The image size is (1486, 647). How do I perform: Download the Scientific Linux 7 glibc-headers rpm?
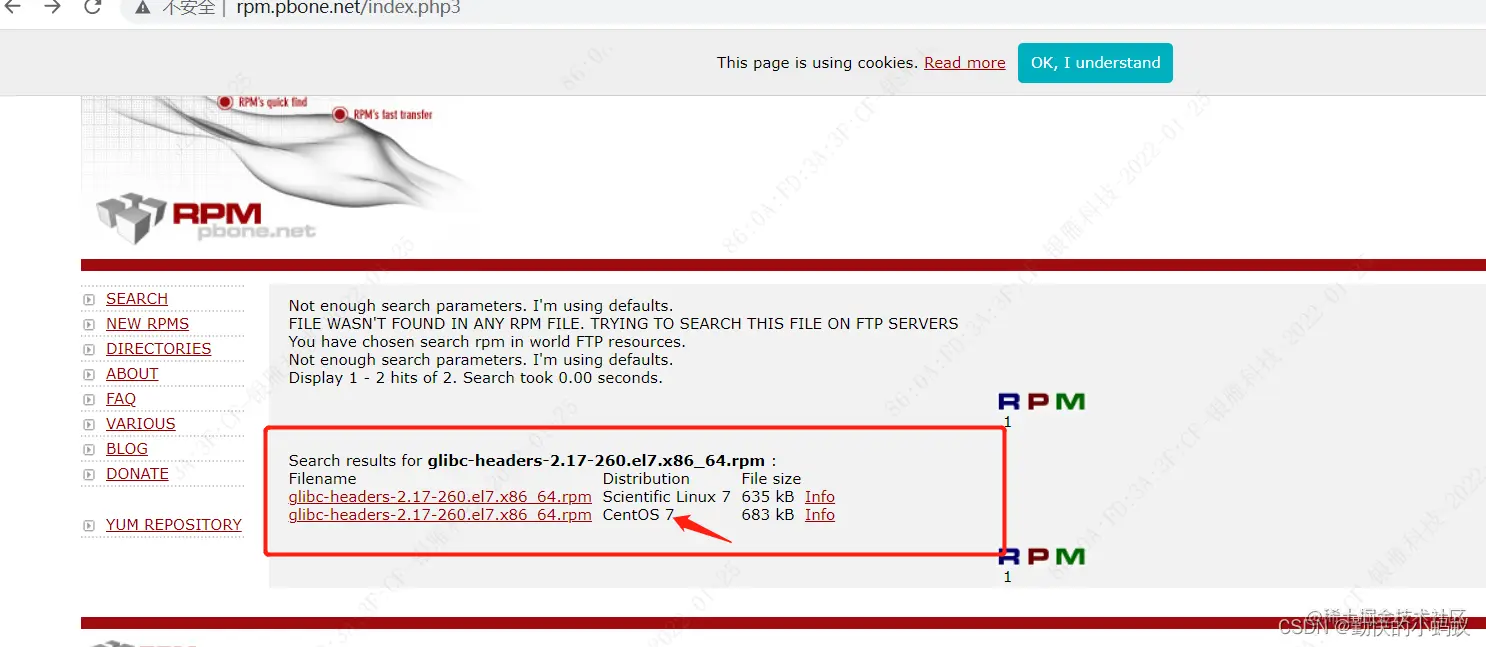pos(440,497)
